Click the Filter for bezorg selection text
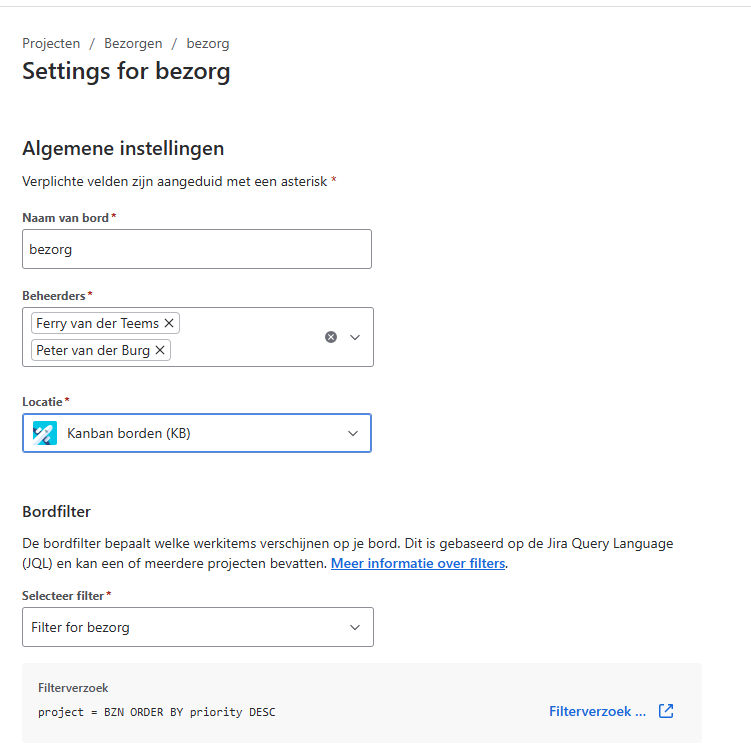This screenshot has height=745, width=751. pos(80,627)
